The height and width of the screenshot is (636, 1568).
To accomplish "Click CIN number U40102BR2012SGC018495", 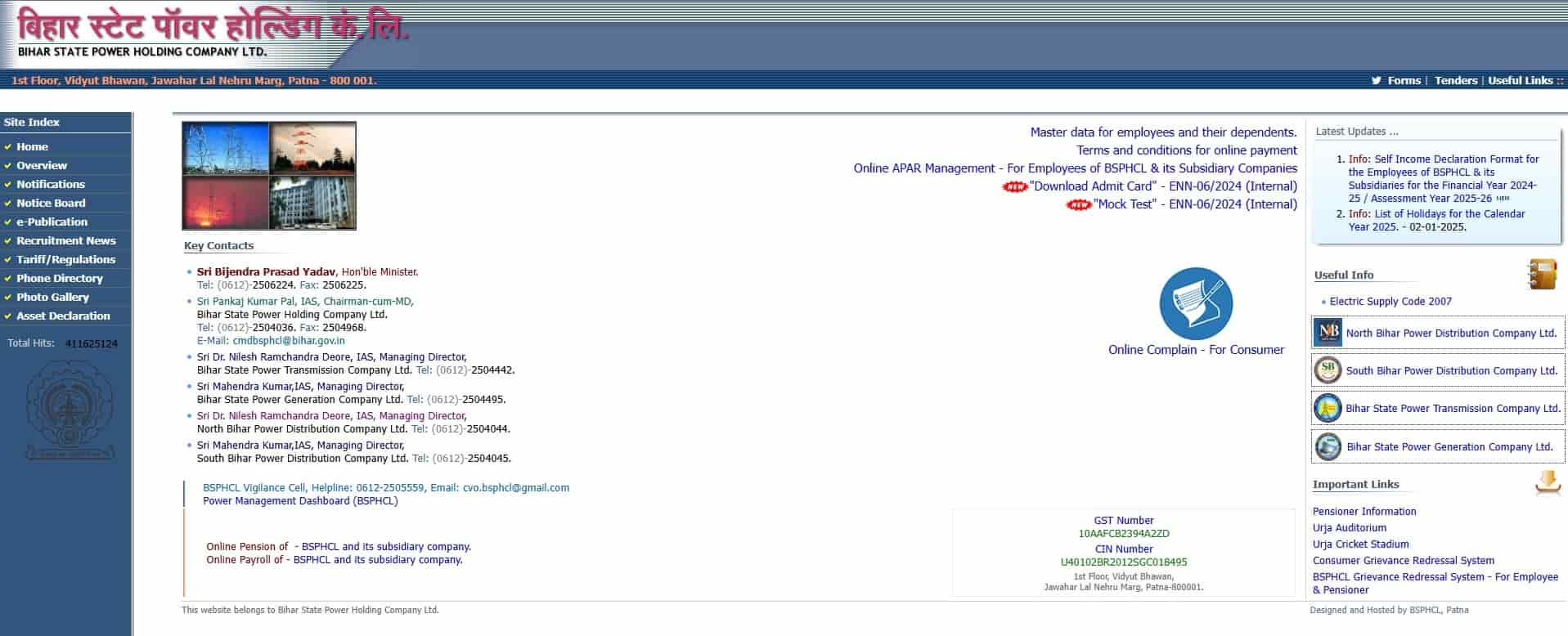I will (x=1124, y=562).
